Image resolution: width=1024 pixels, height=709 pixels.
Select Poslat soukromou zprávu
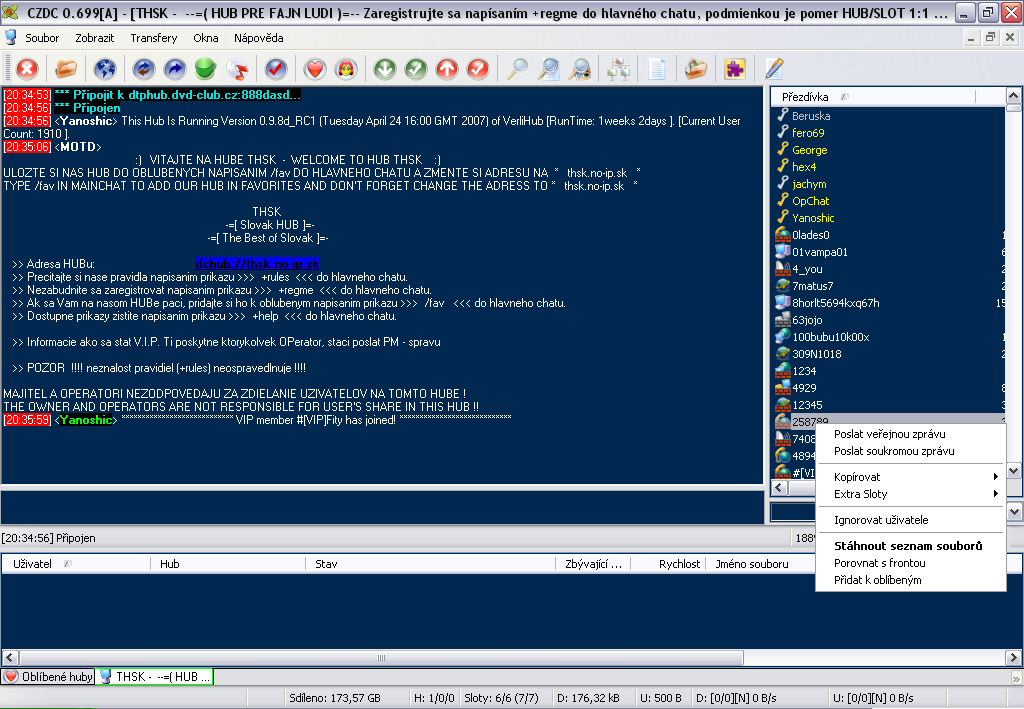click(x=894, y=451)
